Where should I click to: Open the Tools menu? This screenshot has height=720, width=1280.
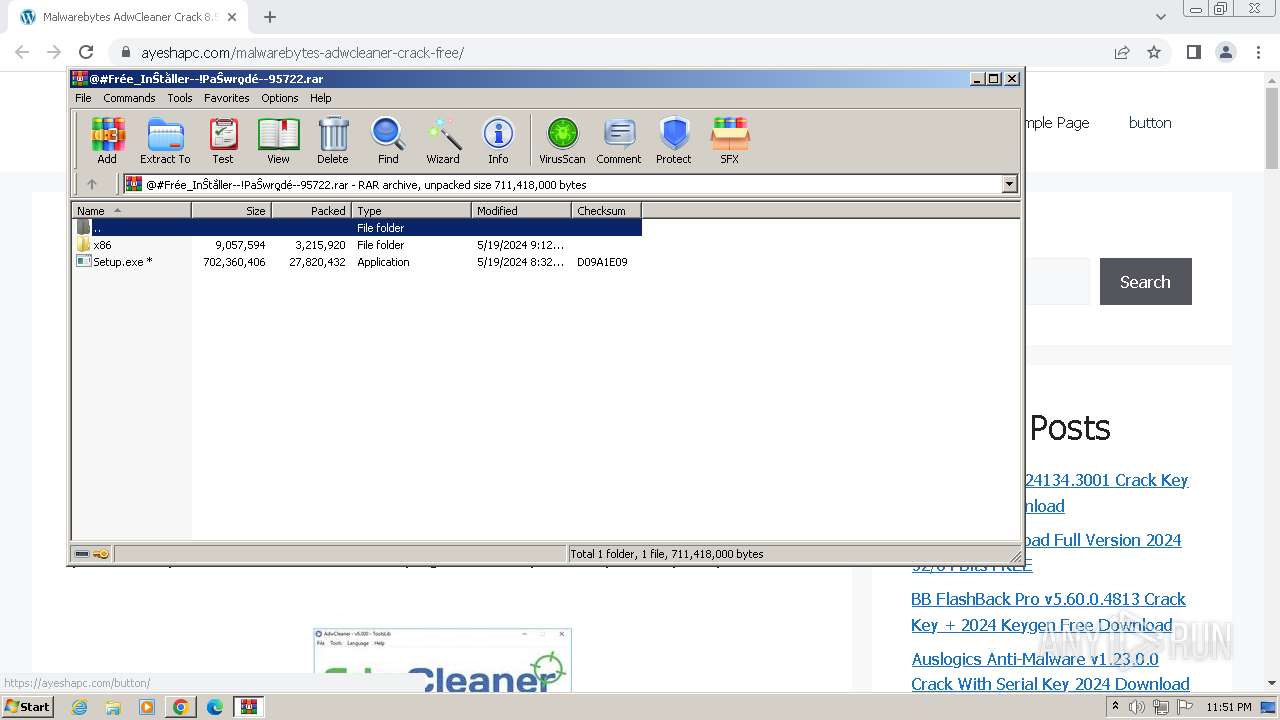click(x=180, y=98)
